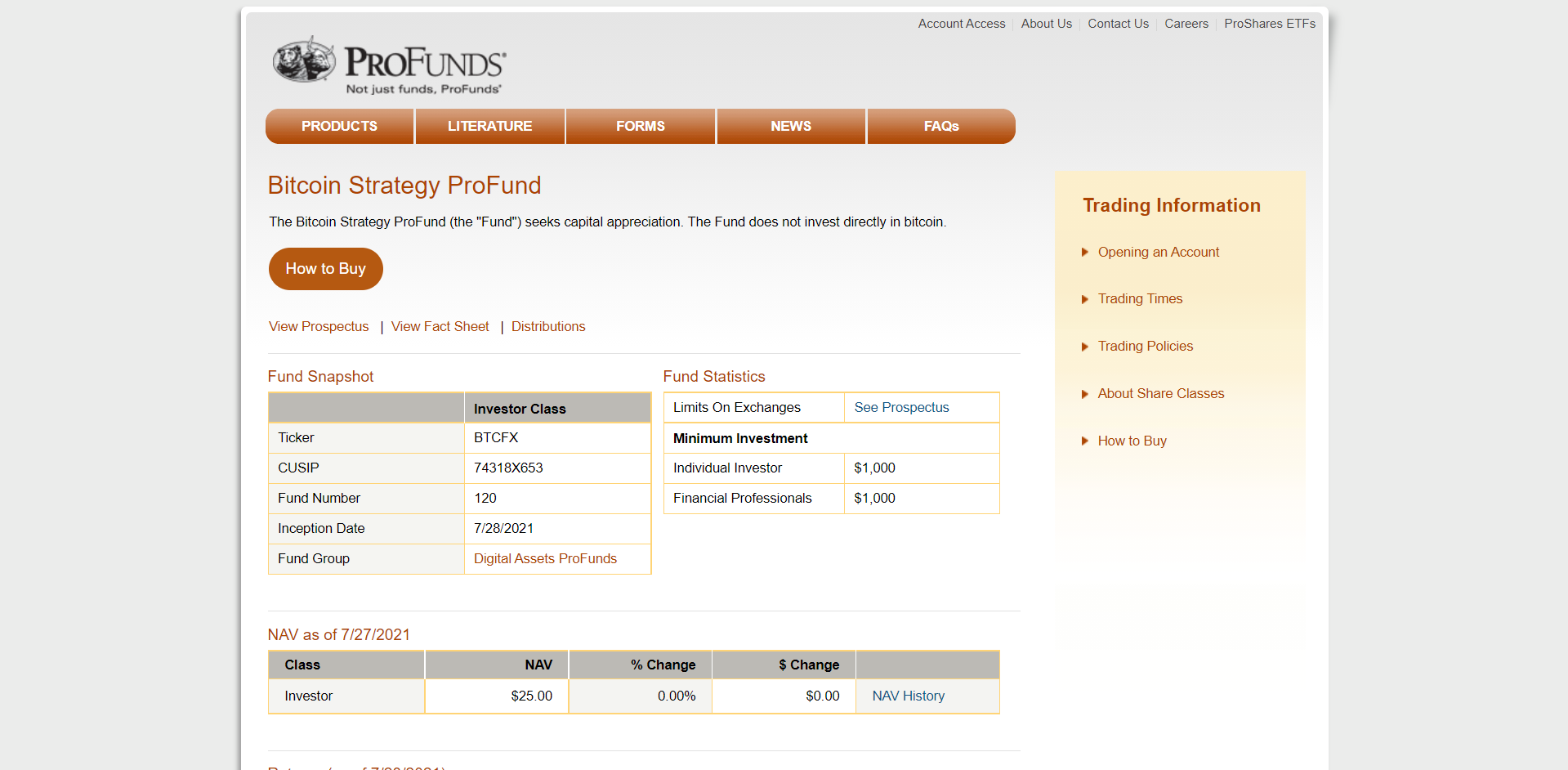This screenshot has height=770, width=1568.
Task: Click arrow bullet beside Trading Policies
Action: (x=1085, y=347)
